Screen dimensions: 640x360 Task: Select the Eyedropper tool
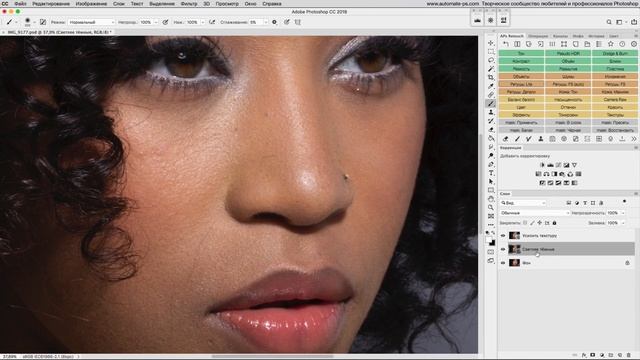click(x=491, y=86)
